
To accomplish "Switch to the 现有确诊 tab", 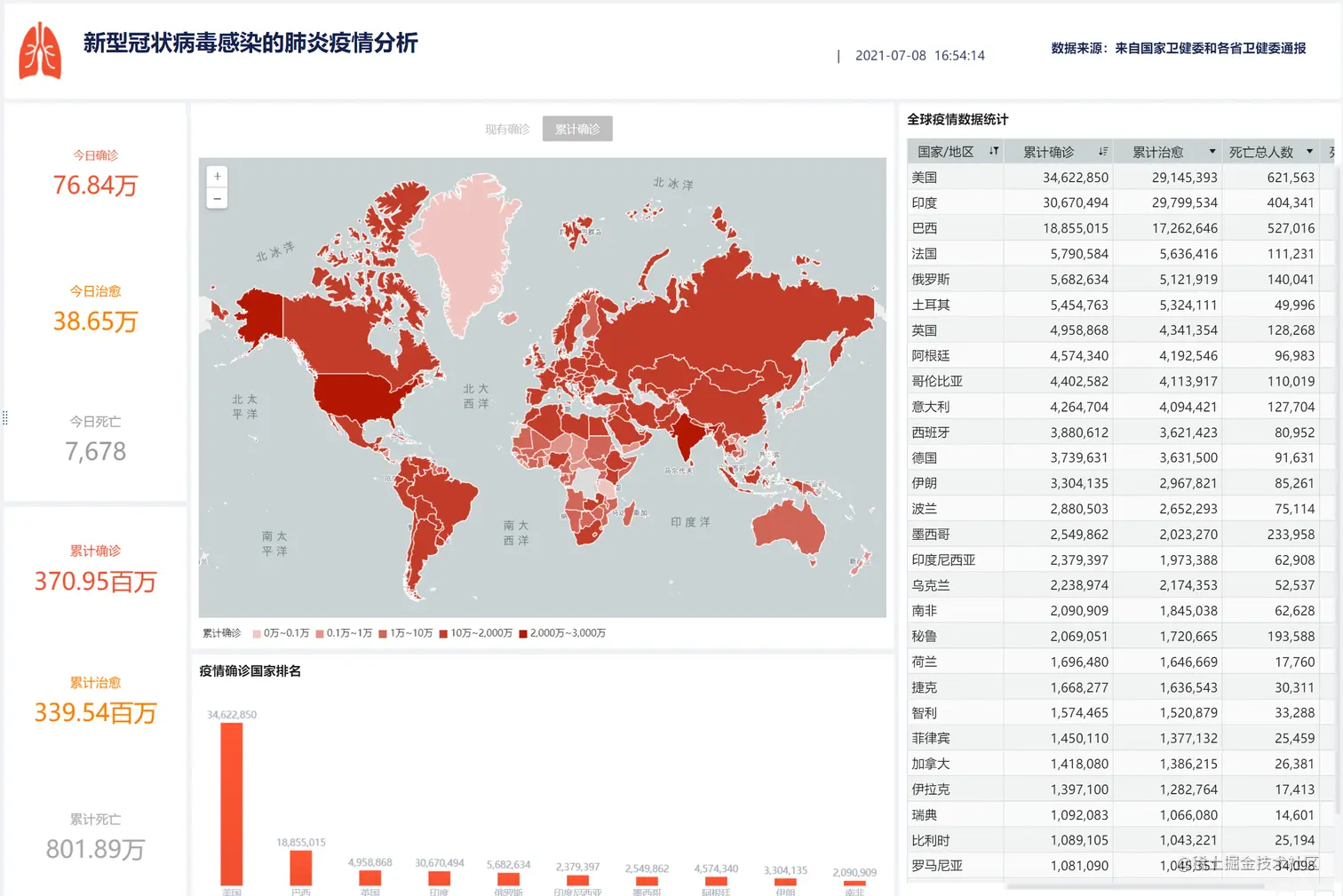I will [x=506, y=128].
